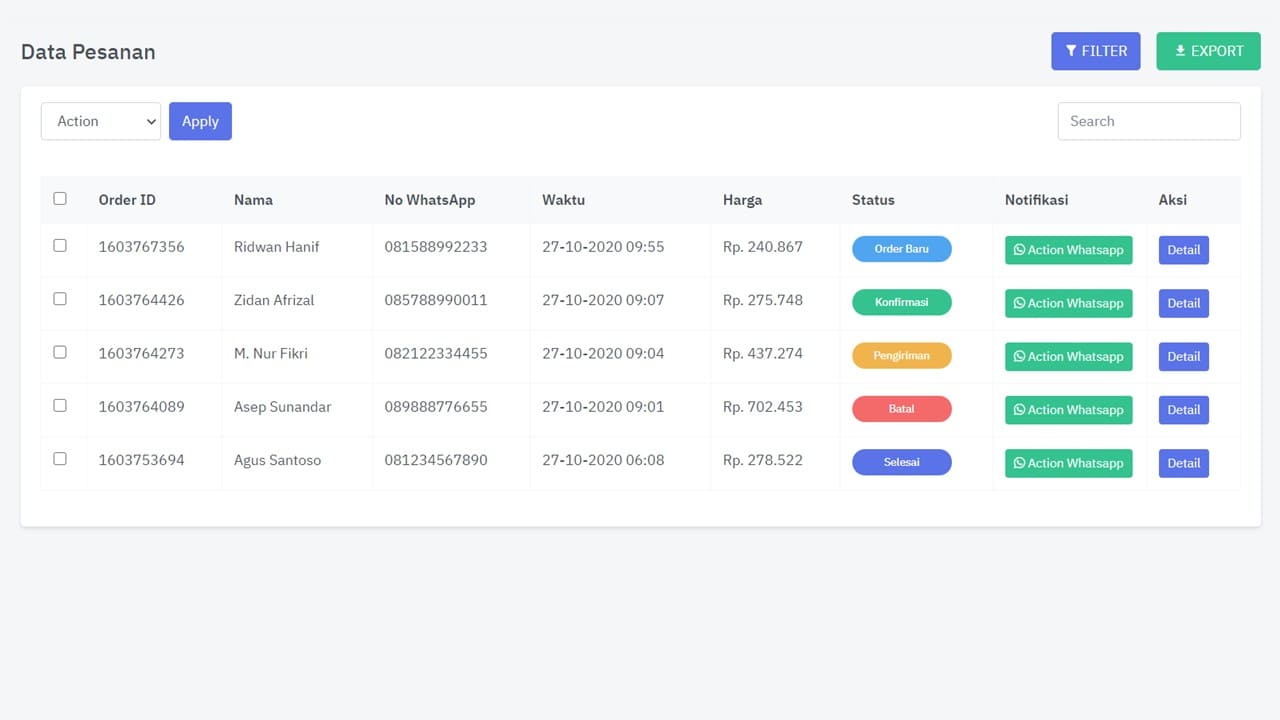Viewport: 1280px width, 720px height.
Task: Open Detail for Ridwan Hanif's order
Action: point(1183,250)
